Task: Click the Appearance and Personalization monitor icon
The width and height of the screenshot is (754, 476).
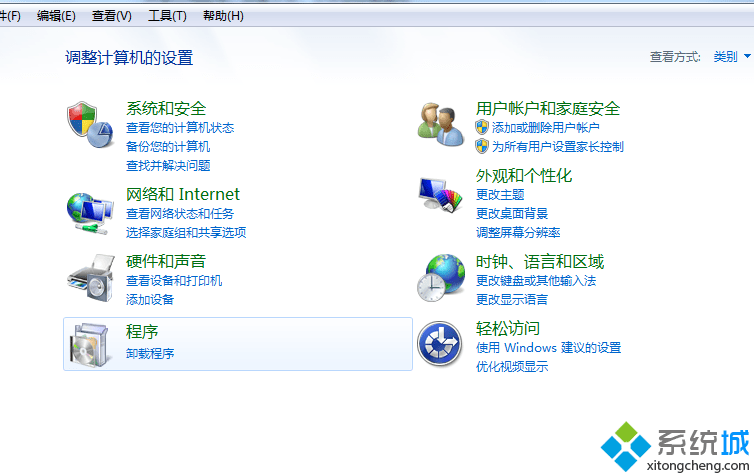Action: coord(440,195)
